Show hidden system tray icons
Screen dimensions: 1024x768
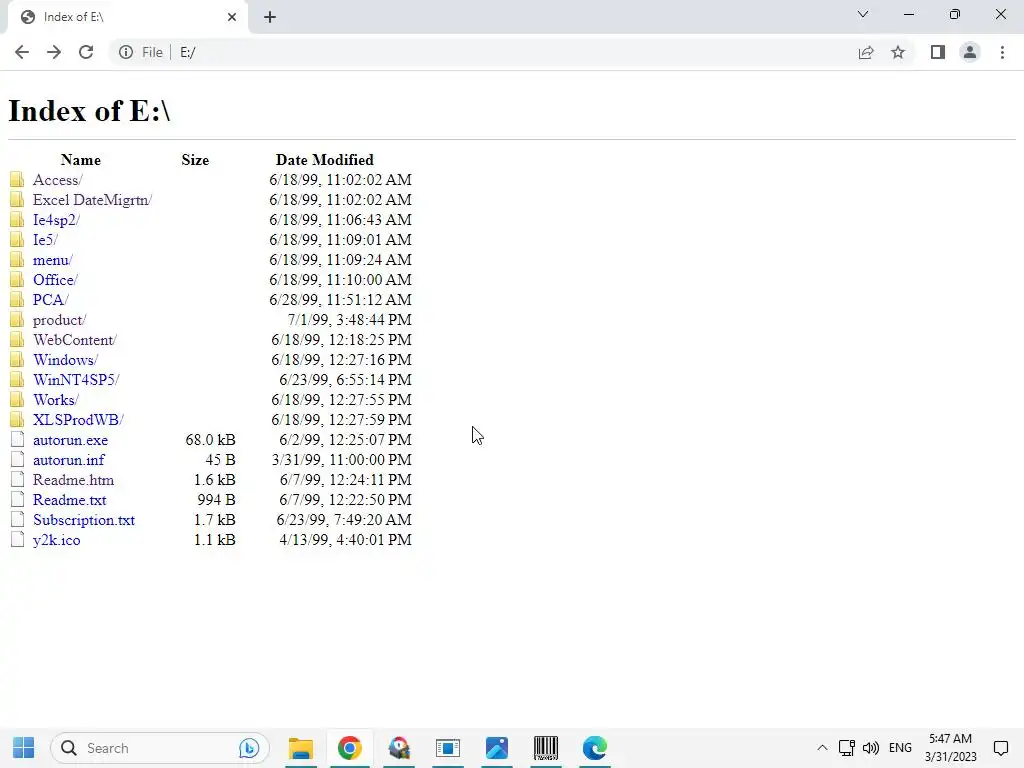(822, 748)
